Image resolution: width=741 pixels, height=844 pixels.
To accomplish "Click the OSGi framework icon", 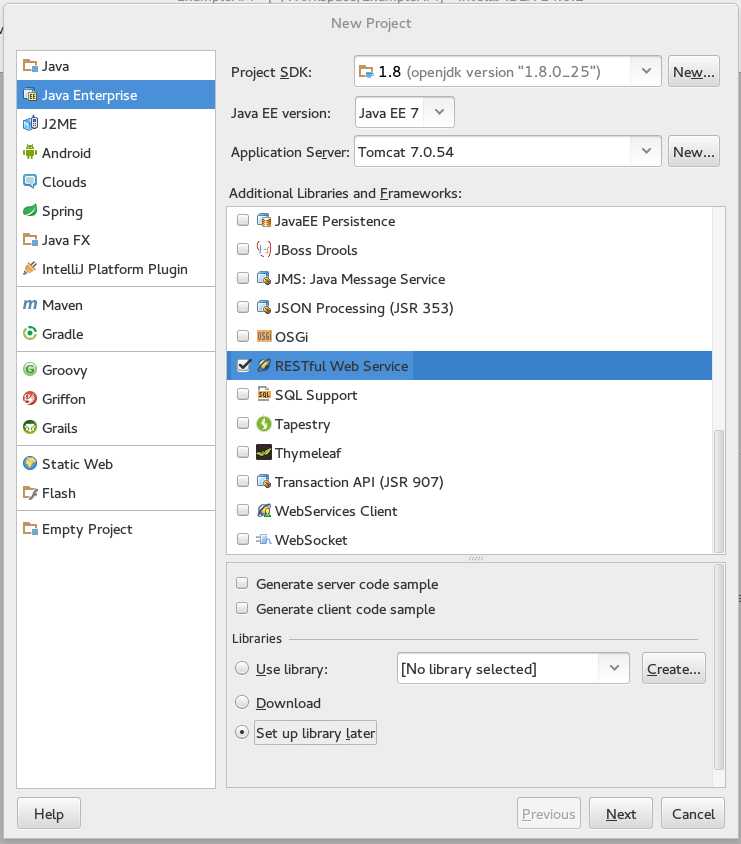I will click(264, 336).
